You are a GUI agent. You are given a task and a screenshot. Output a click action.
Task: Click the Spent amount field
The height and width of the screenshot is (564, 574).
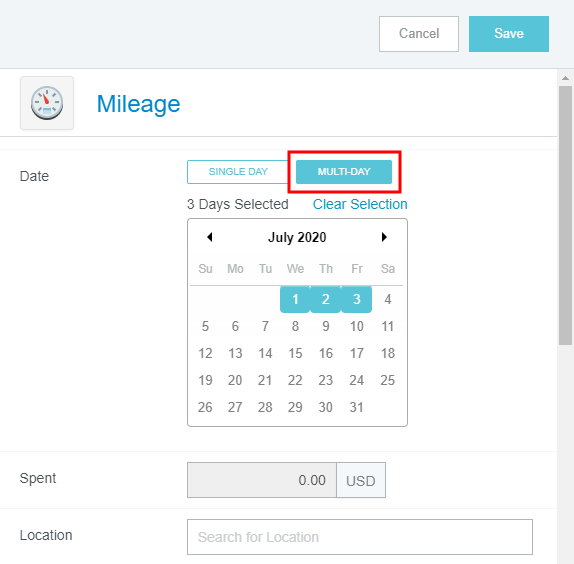(262, 480)
